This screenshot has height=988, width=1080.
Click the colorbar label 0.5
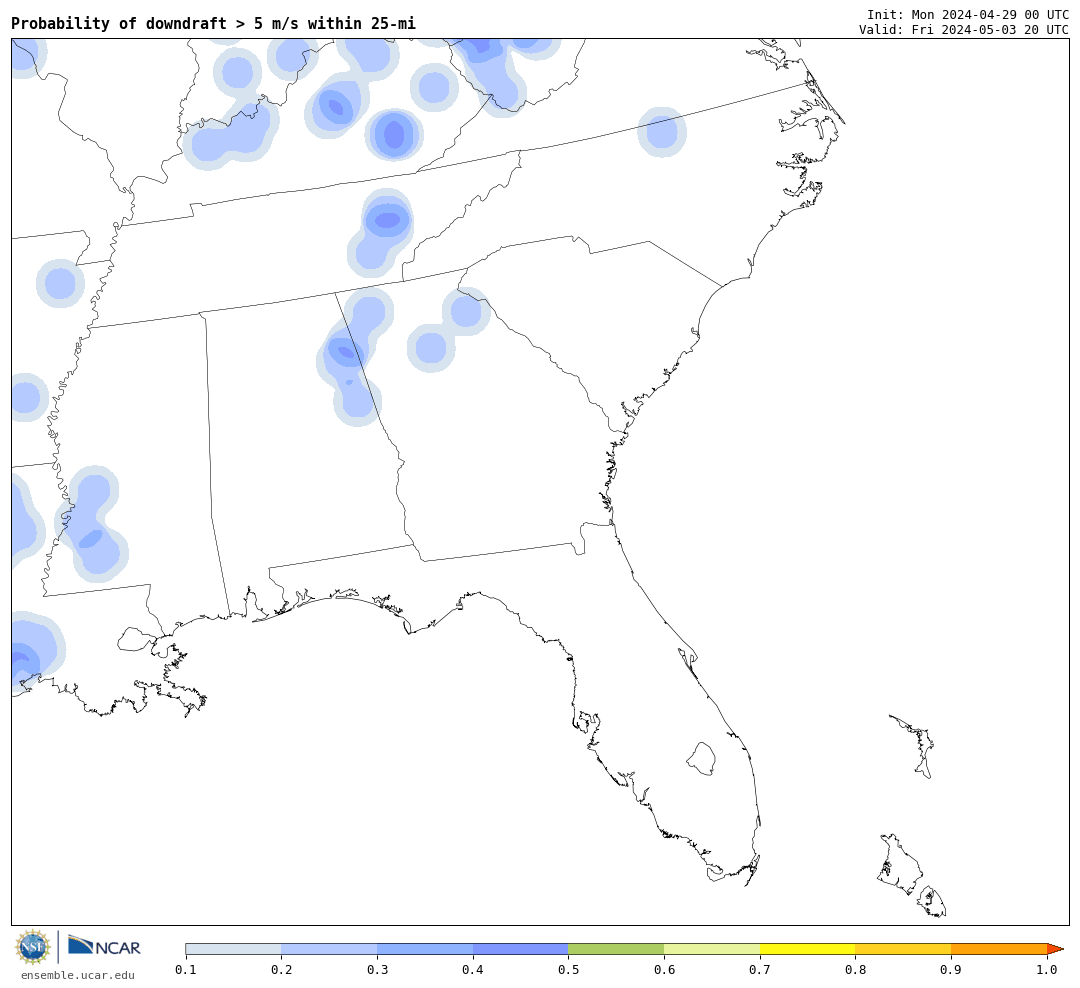[568, 970]
